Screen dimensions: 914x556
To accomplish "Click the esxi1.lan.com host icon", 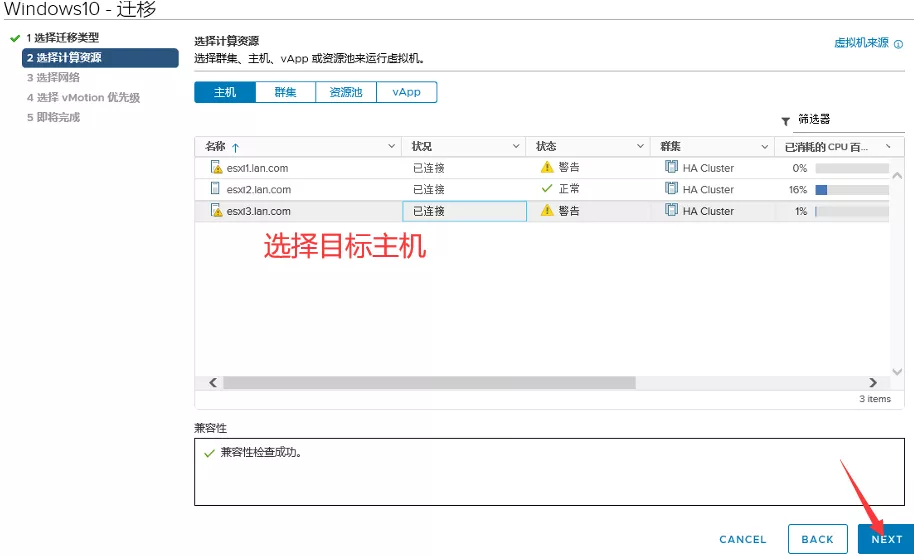I will click(x=216, y=168).
